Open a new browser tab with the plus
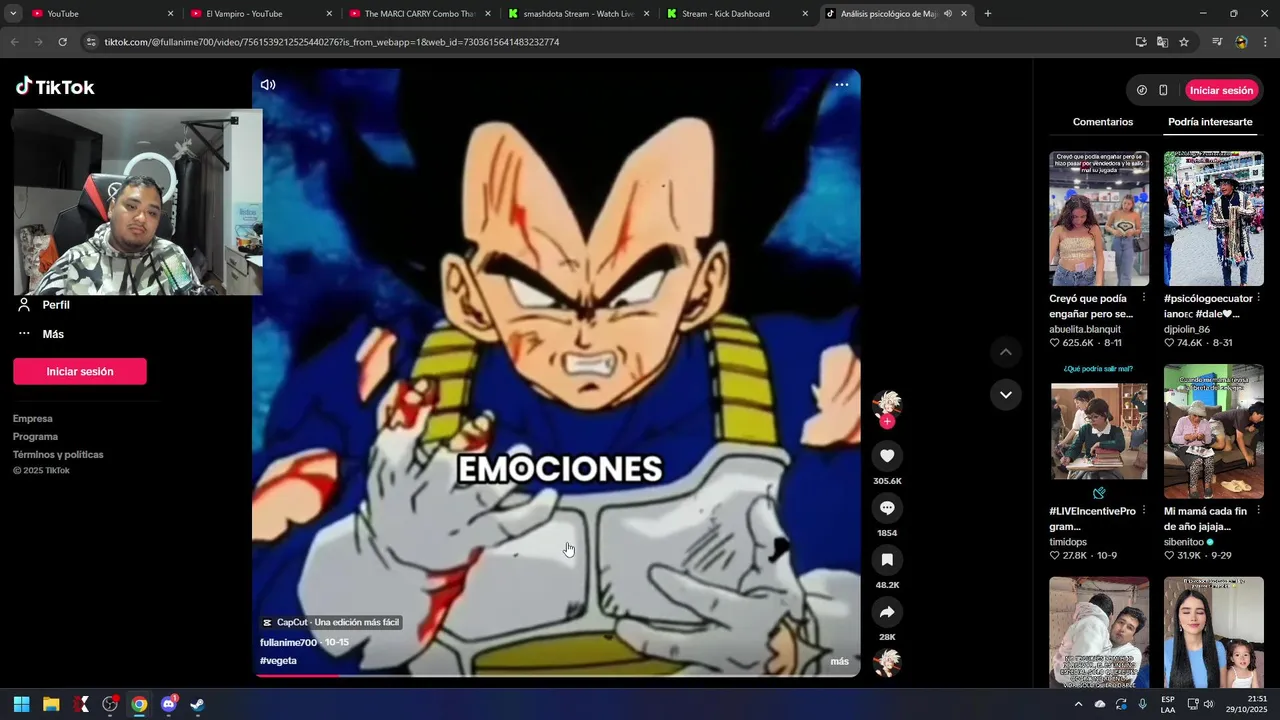 (988, 14)
